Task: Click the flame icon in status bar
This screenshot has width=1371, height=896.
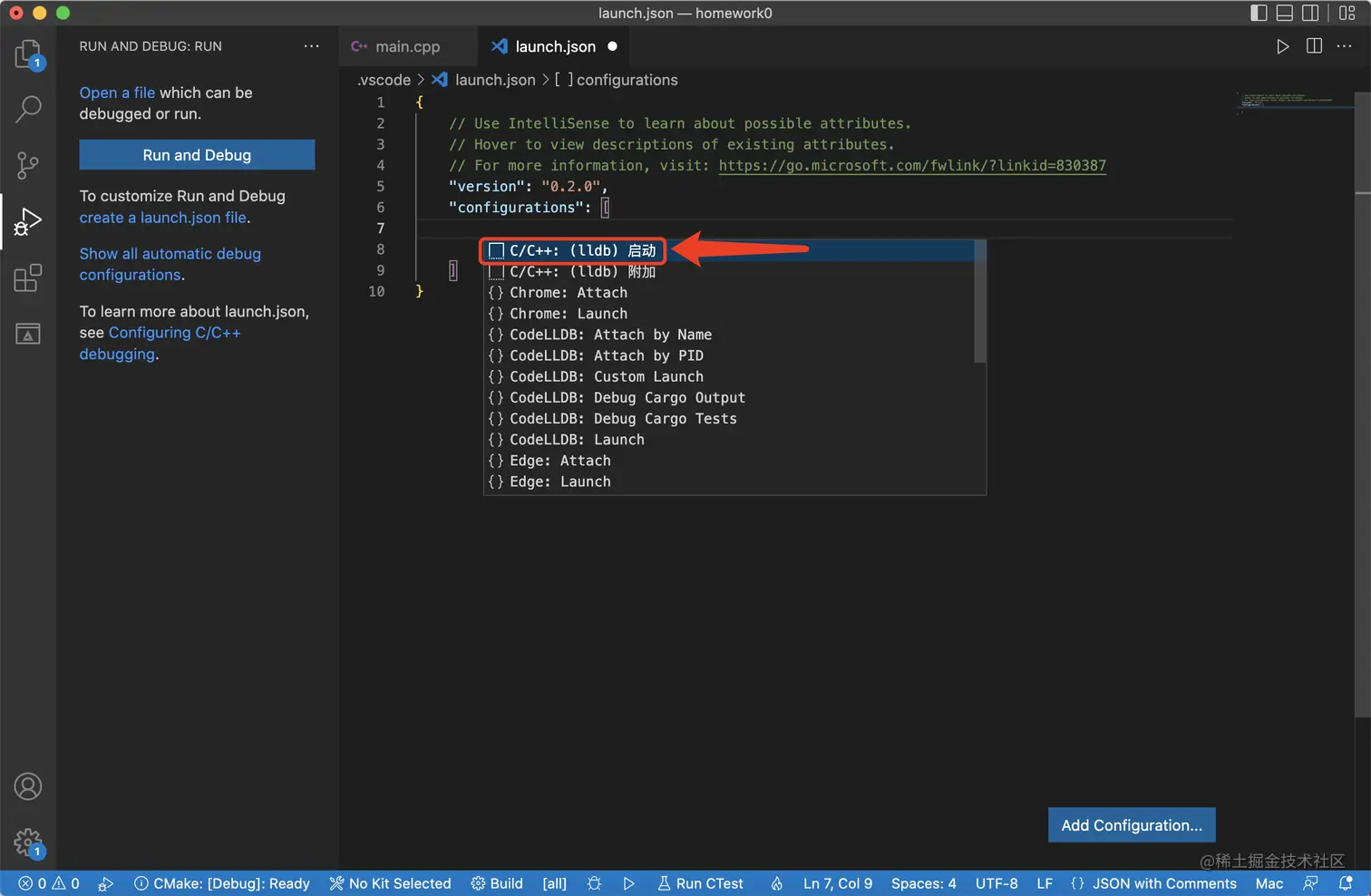Action: [777, 883]
